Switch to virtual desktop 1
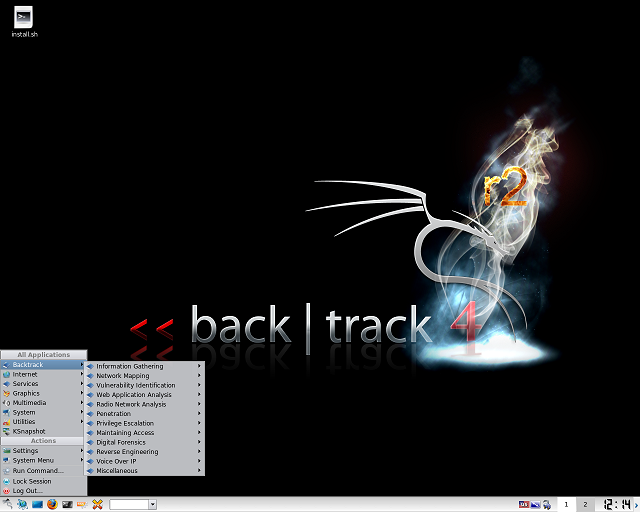640x512 pixels. click(566, 505)
